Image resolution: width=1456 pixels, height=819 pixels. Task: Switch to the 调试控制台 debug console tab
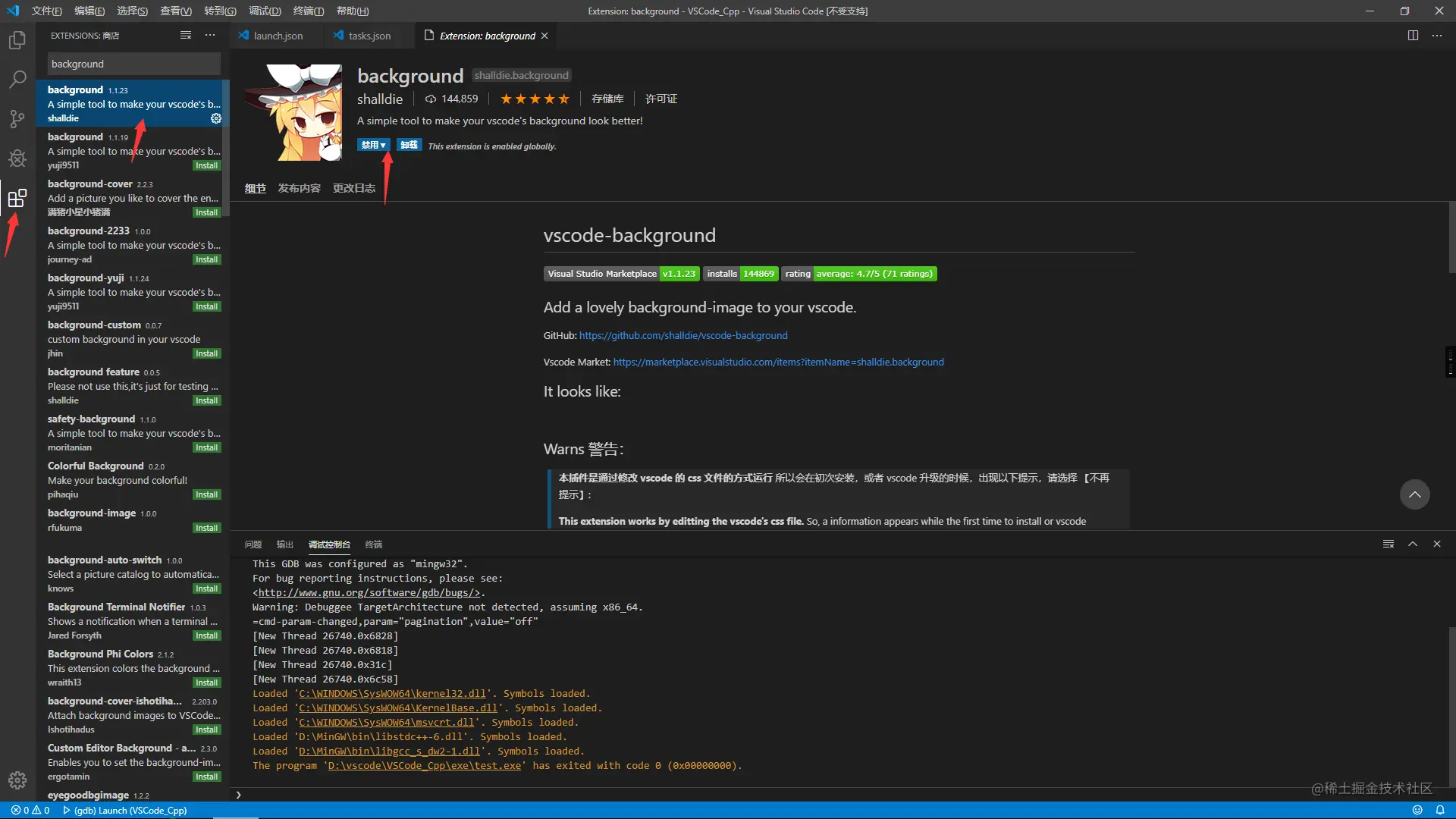(x=329, y=544)
